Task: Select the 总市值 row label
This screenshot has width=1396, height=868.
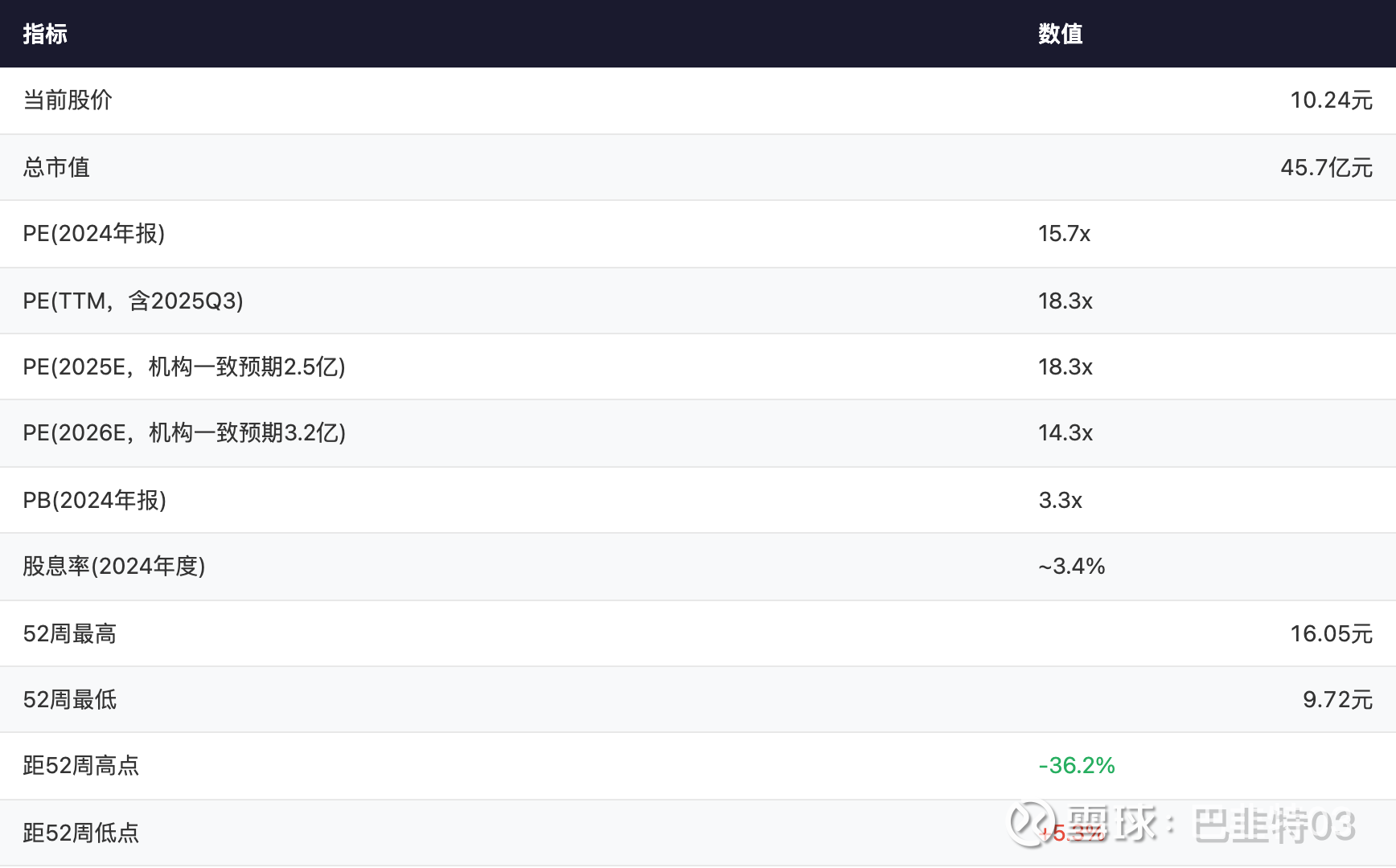Action: (56, 167)
